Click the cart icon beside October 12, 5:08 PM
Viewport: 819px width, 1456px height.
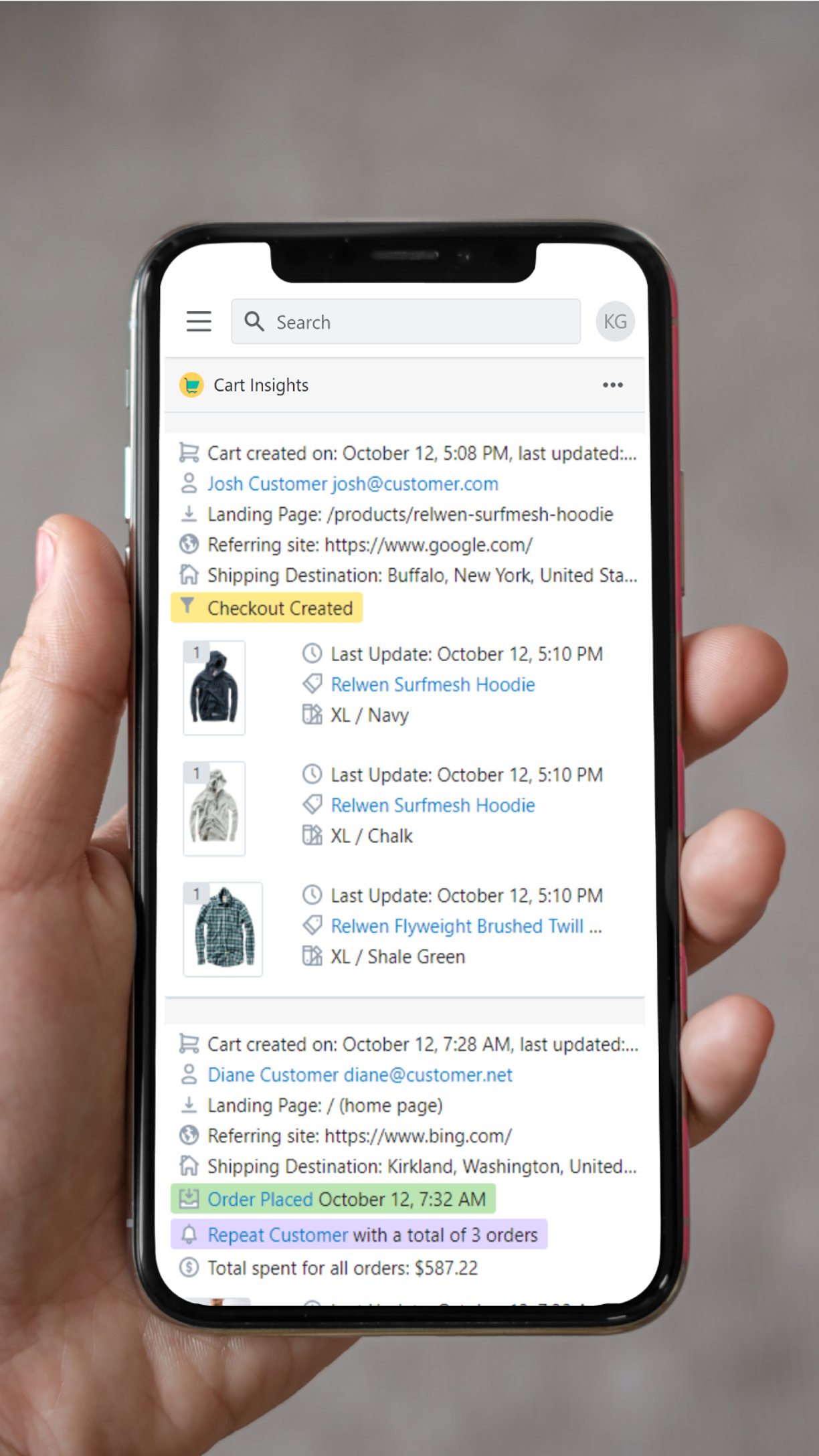point(189,453)
